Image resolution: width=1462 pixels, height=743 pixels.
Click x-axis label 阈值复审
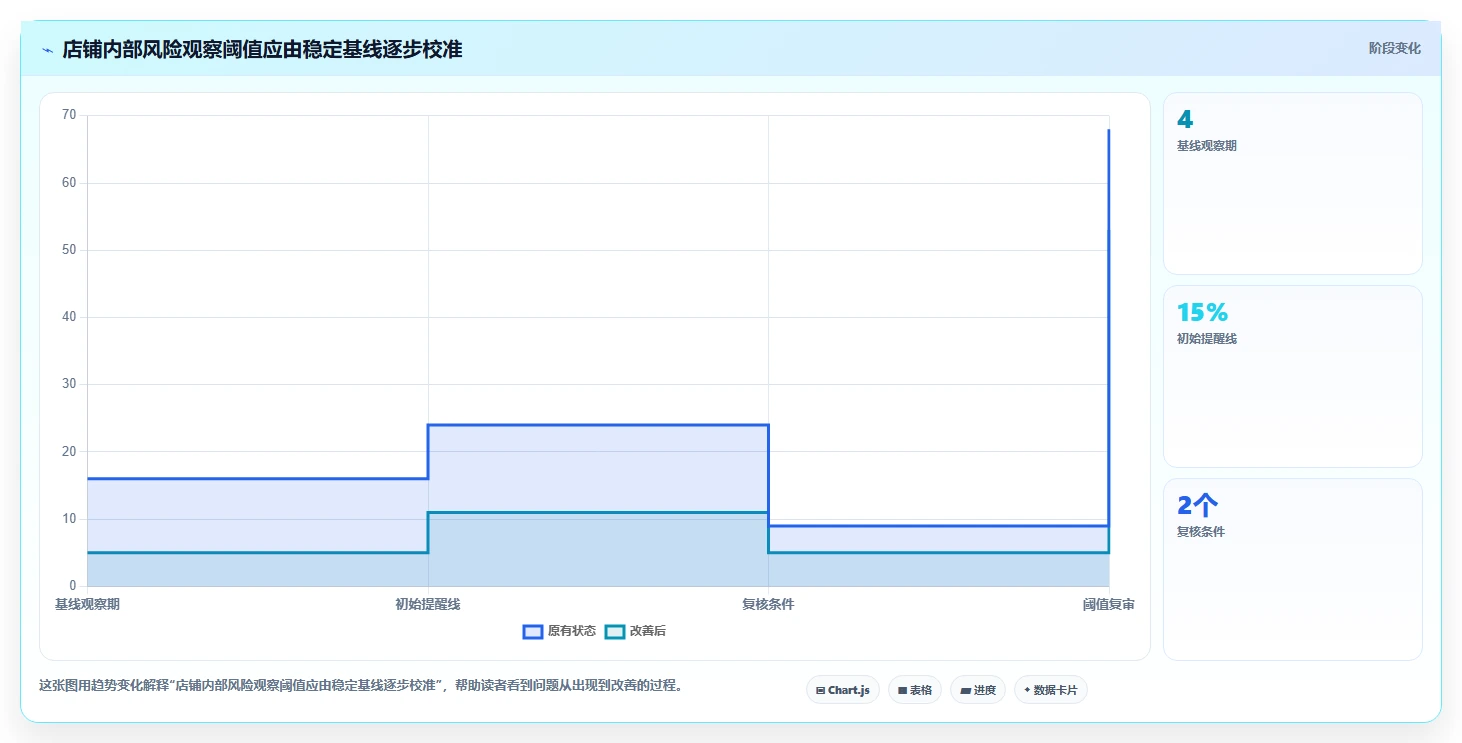(x=1109, y=604)
